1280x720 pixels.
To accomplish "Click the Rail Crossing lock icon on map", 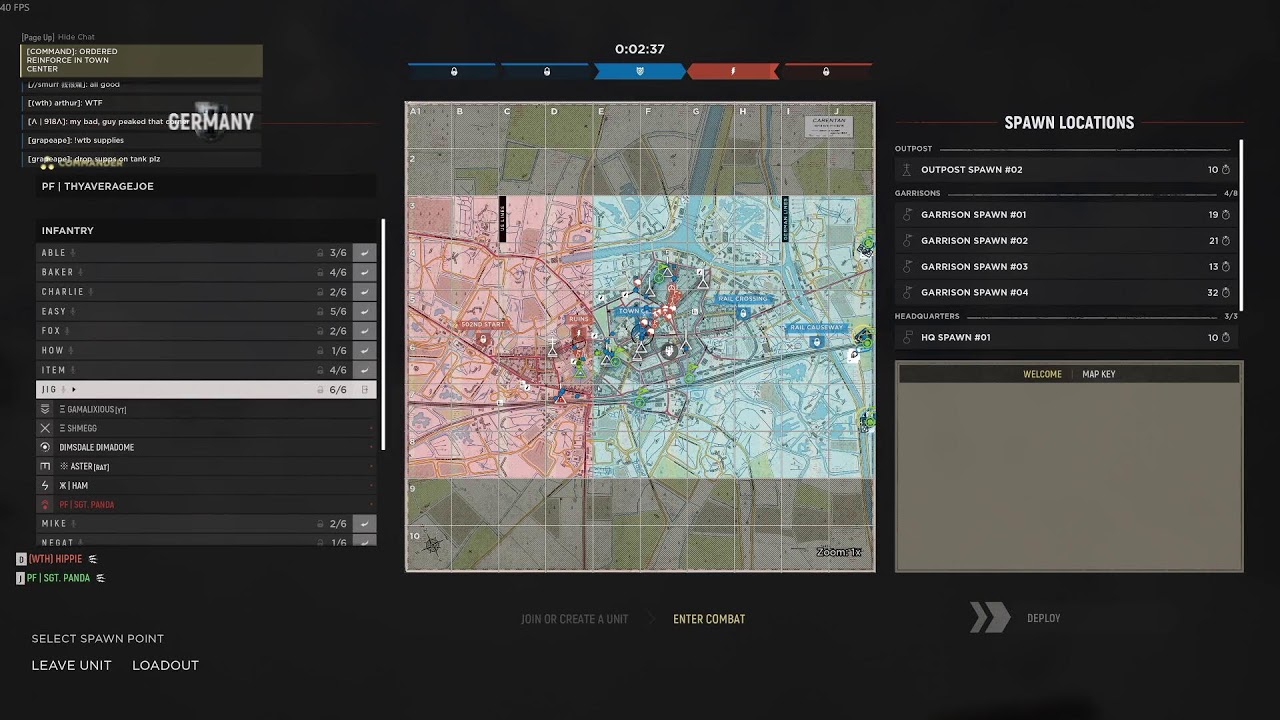I will [743, 313].
